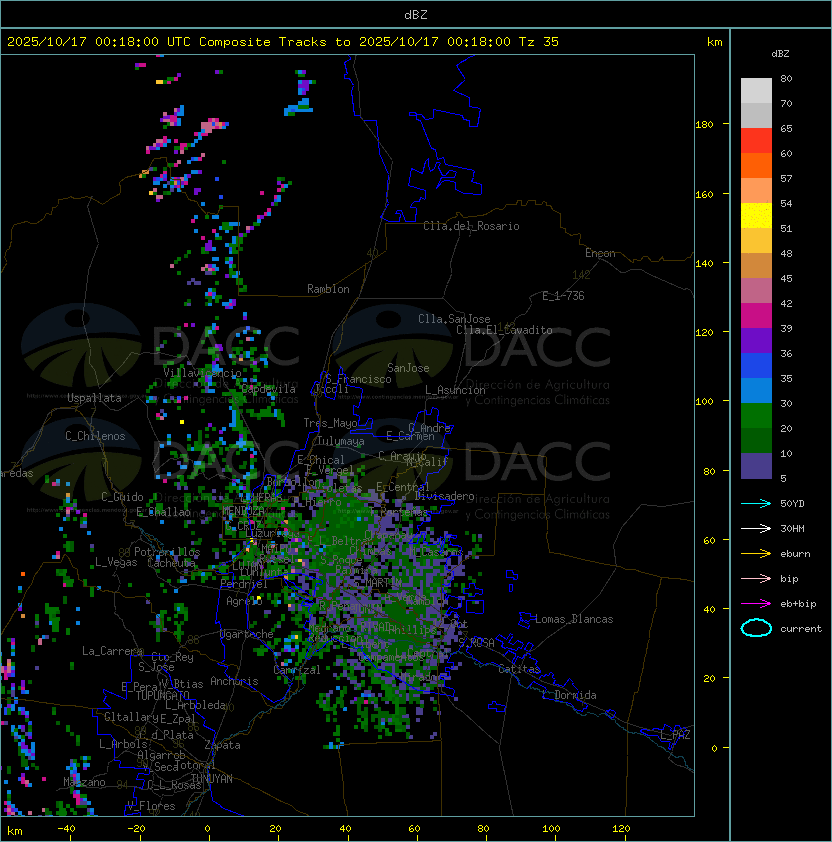
Task: Click the 'Lomas_Blancas' map label
Action: 574,619
